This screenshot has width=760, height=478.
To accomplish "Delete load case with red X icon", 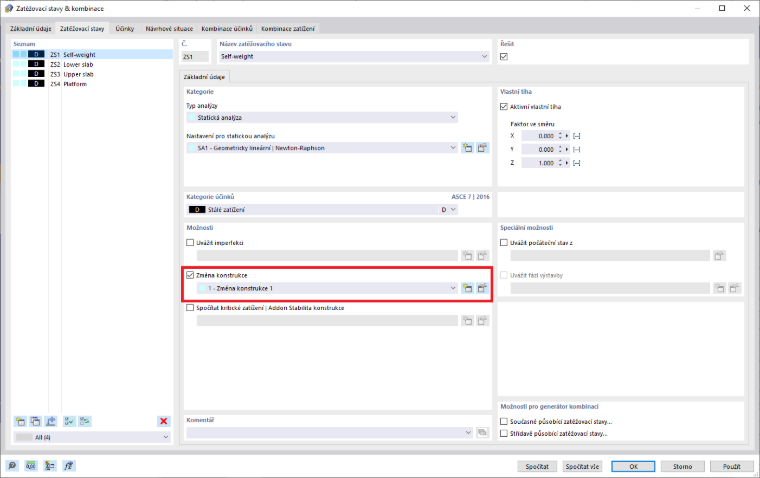I will click(164, 421).
